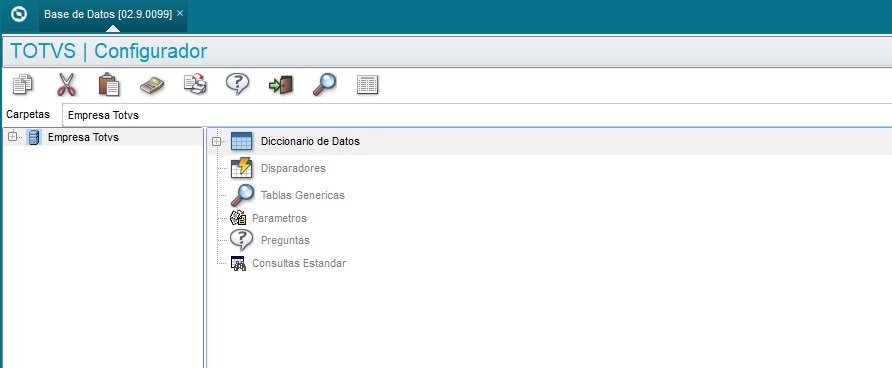Click the Diccionario de Datos table icon
This screenshot has width=892, height=368.
241,141
